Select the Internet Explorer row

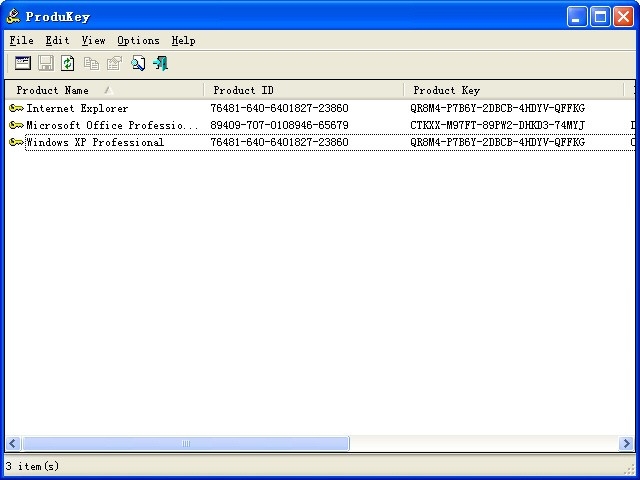pos(320,108)
